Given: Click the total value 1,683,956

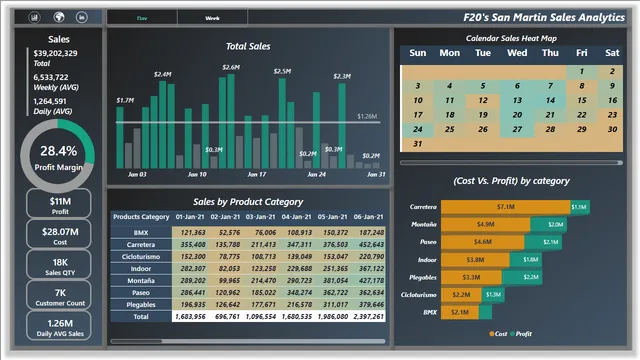Looking at the screenshot, I should pyautogui.click(x=190, y=316).
